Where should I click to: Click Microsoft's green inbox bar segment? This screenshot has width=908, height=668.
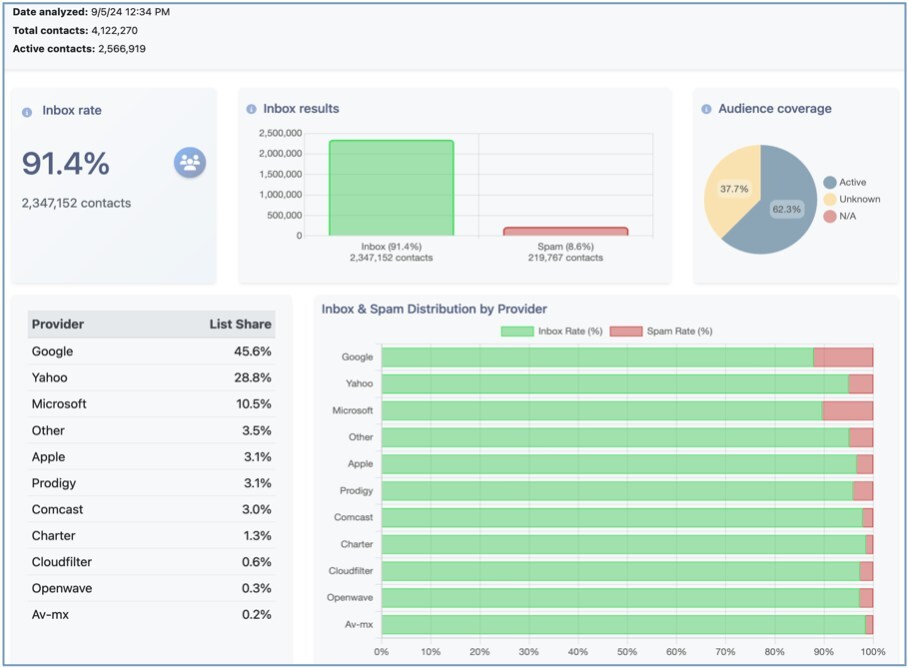coord(600,411)
